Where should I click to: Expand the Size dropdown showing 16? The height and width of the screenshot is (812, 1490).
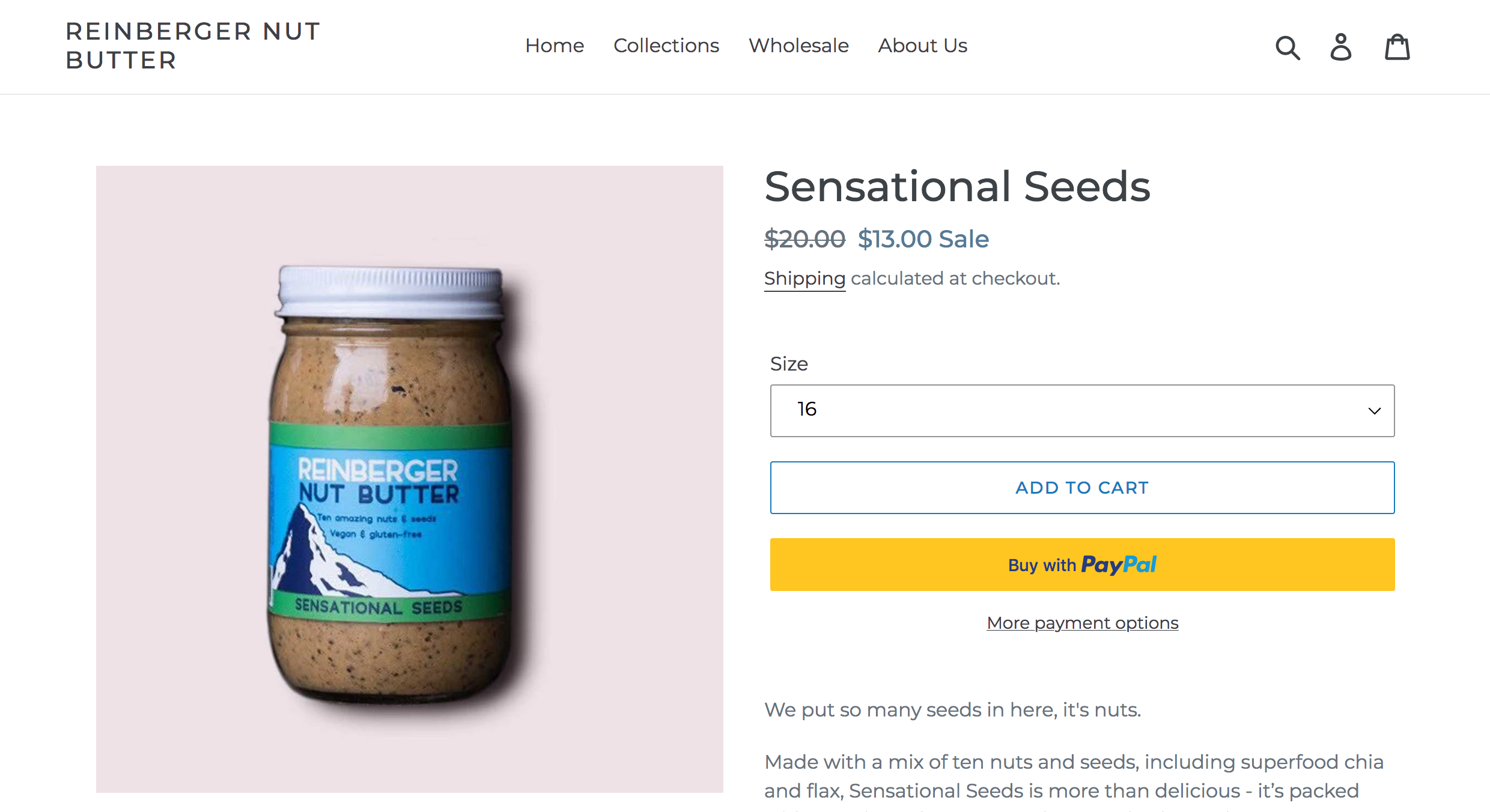click(x=1082, y=411)
